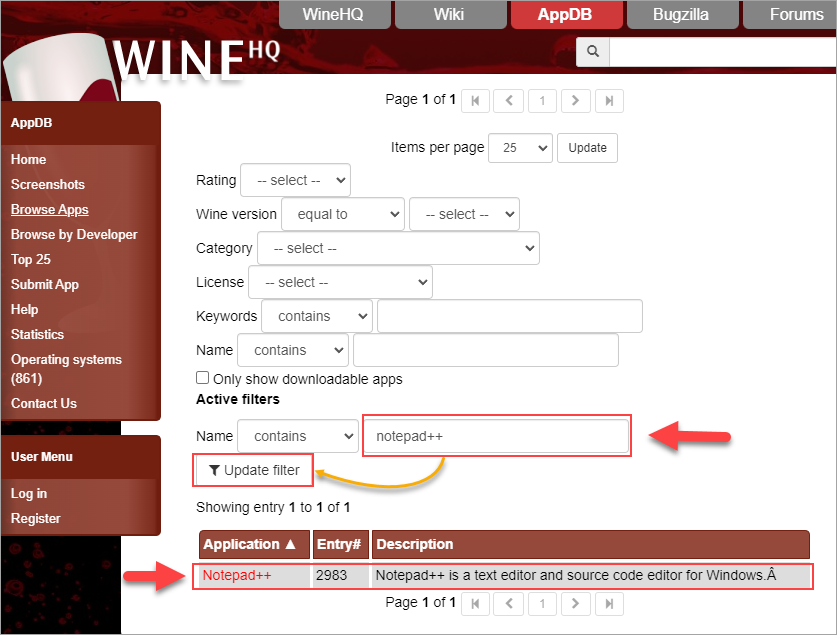The width and height of the screenshot is (837, 635).
Task: Sort by Description column header
Action: coord(590,544)
